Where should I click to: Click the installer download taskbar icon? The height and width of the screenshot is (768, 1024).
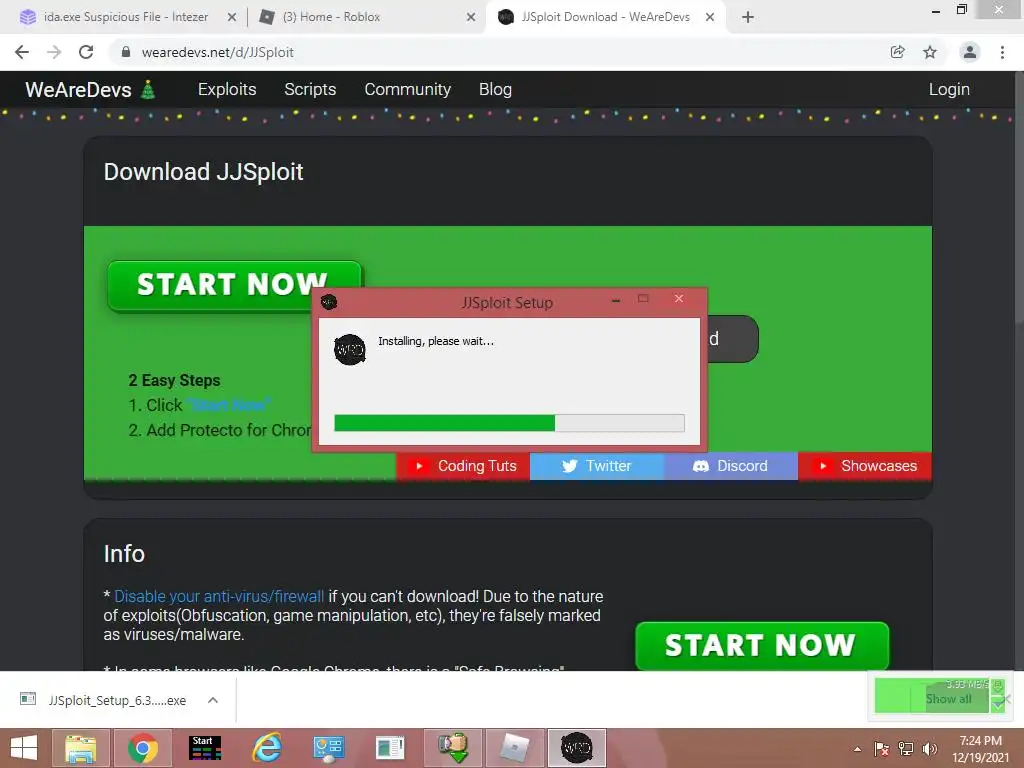tap(453, 748)
